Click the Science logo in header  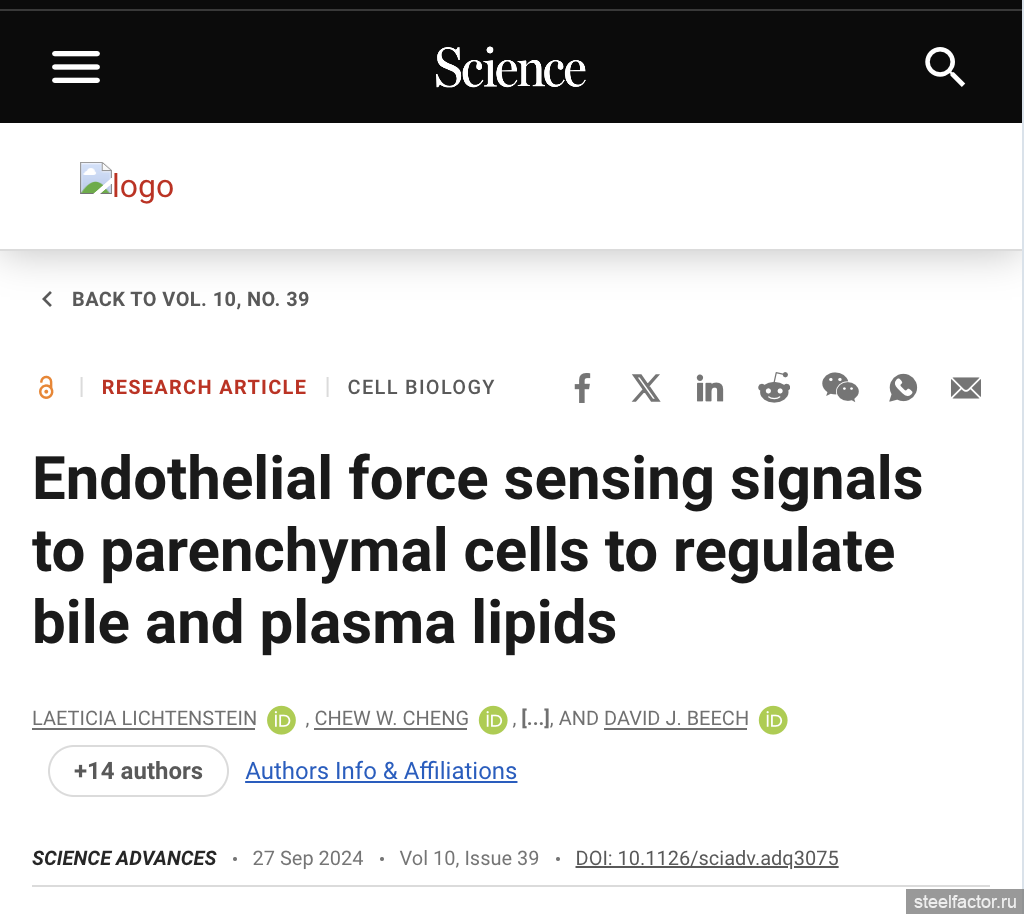coord(511,67)
